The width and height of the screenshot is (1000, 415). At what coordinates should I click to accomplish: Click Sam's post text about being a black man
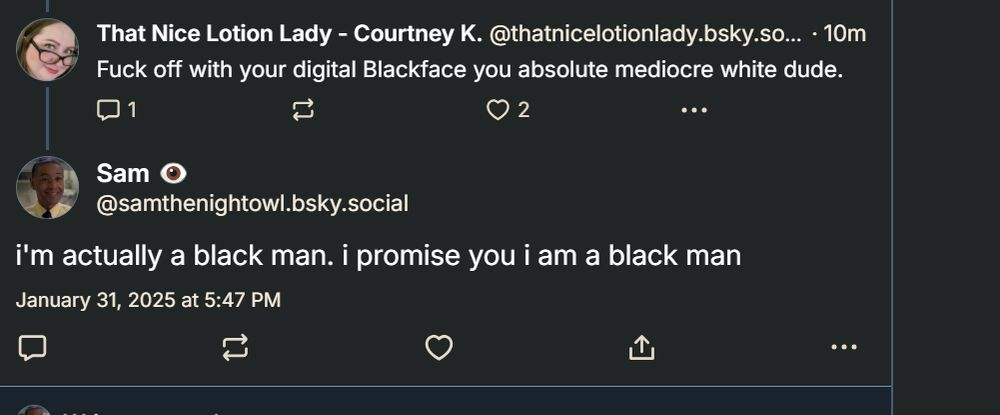(x=378, y=256)
